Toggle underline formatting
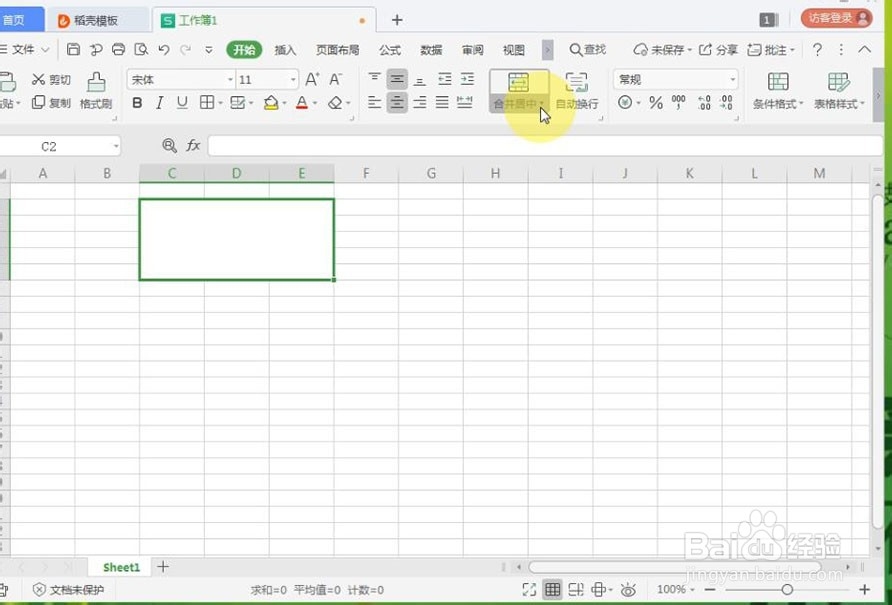Screen dimensions: 892x605 coord(182,103)
